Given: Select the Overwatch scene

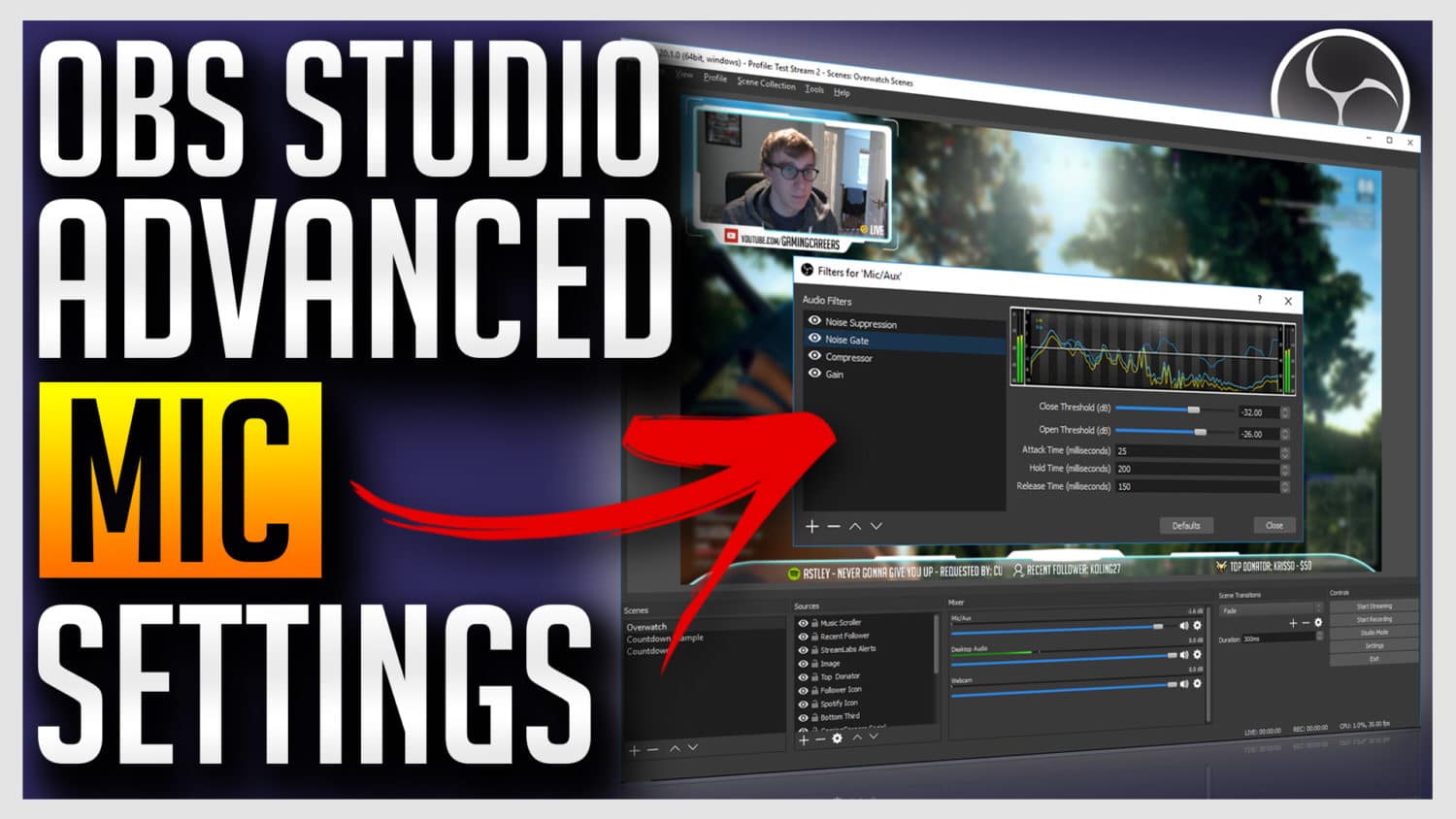Looking at the screenshot, I should 646,627.
